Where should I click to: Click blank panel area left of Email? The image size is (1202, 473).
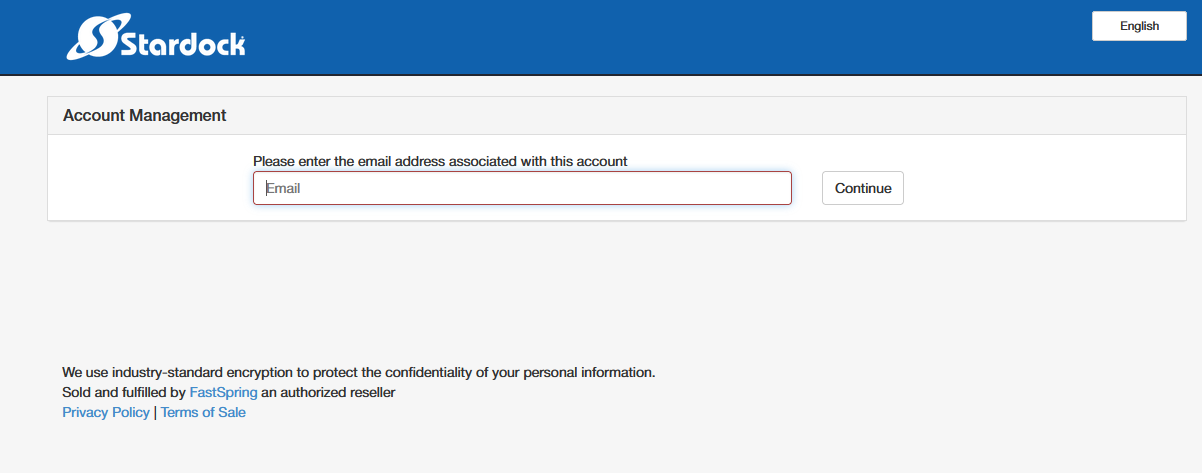click(150, 188)
